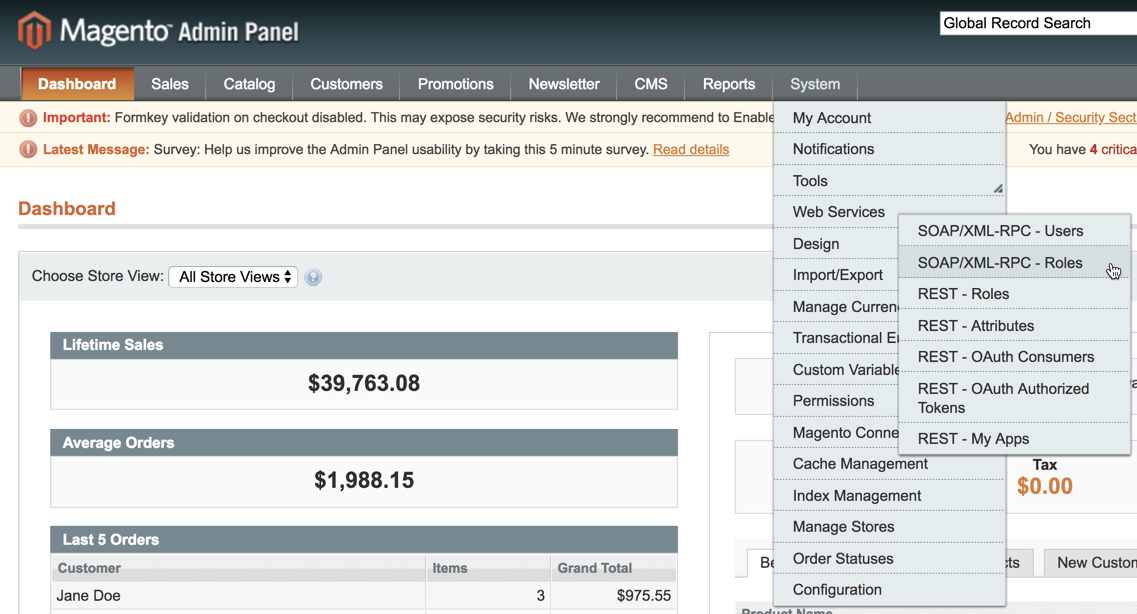Open the Dashboard menu tab
The width and height of the screenshot is (1137, 614).
click(x=77, y=84)
